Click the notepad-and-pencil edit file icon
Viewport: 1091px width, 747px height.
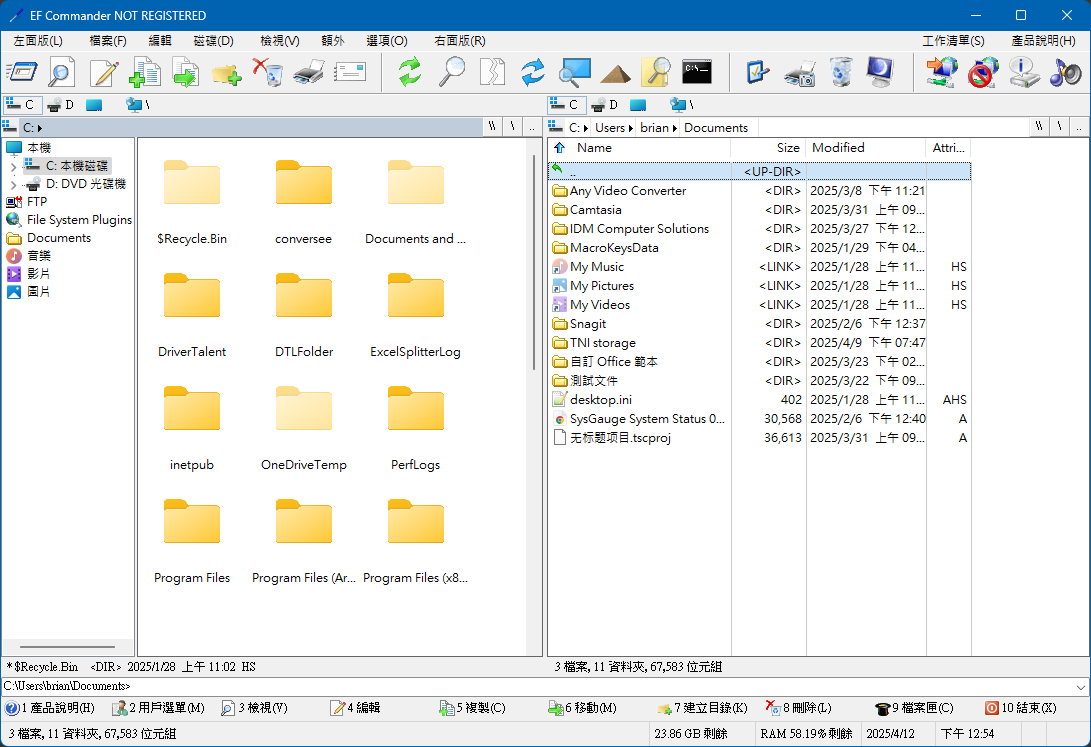click(104, 72)
